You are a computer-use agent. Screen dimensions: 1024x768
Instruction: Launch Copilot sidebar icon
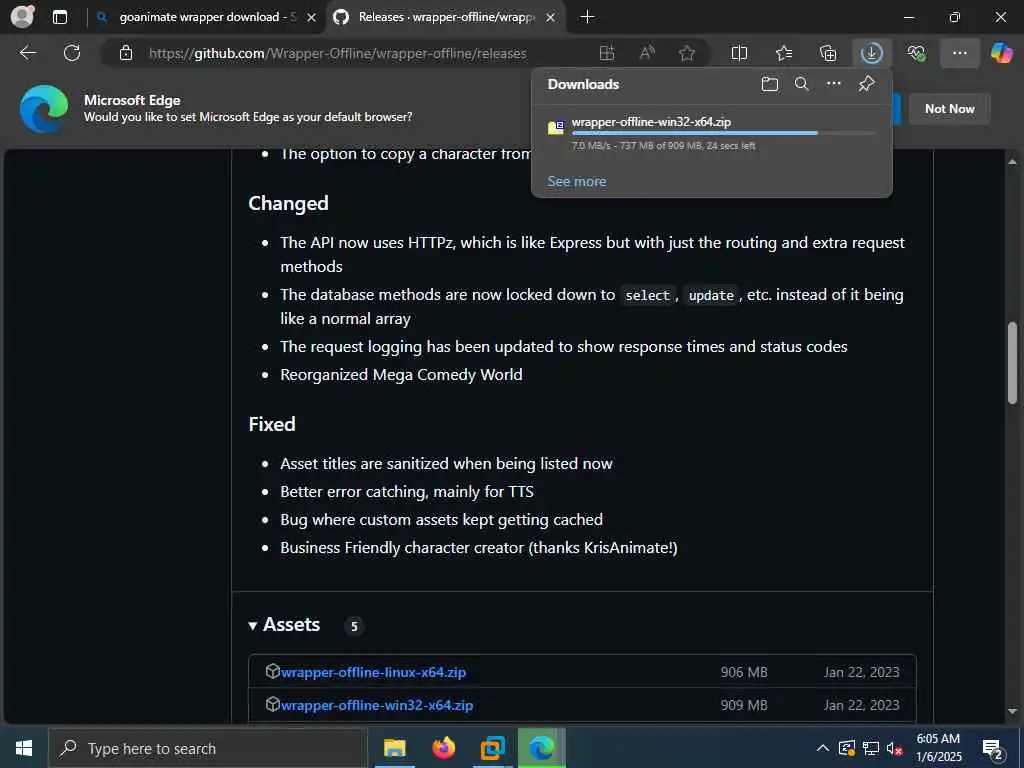(x=1002, y=54)
